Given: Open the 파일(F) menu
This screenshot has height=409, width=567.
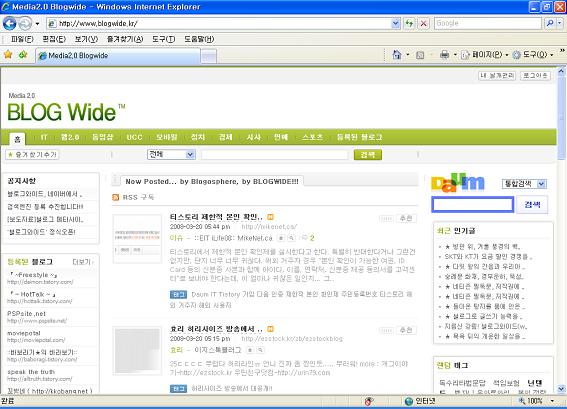Looking at the screenshot, I should [x=22, y=39].
